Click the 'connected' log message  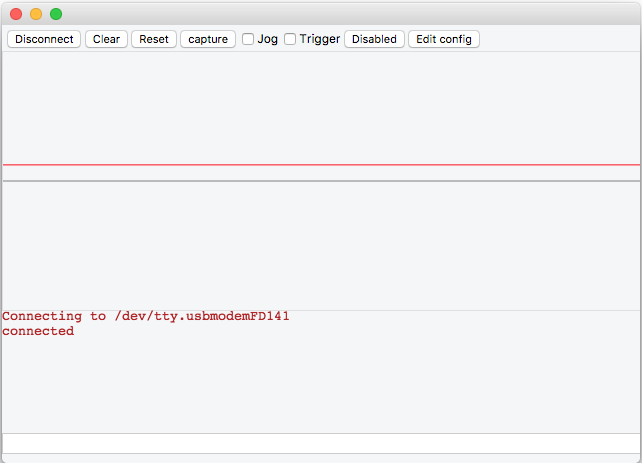tap(38, 331)
